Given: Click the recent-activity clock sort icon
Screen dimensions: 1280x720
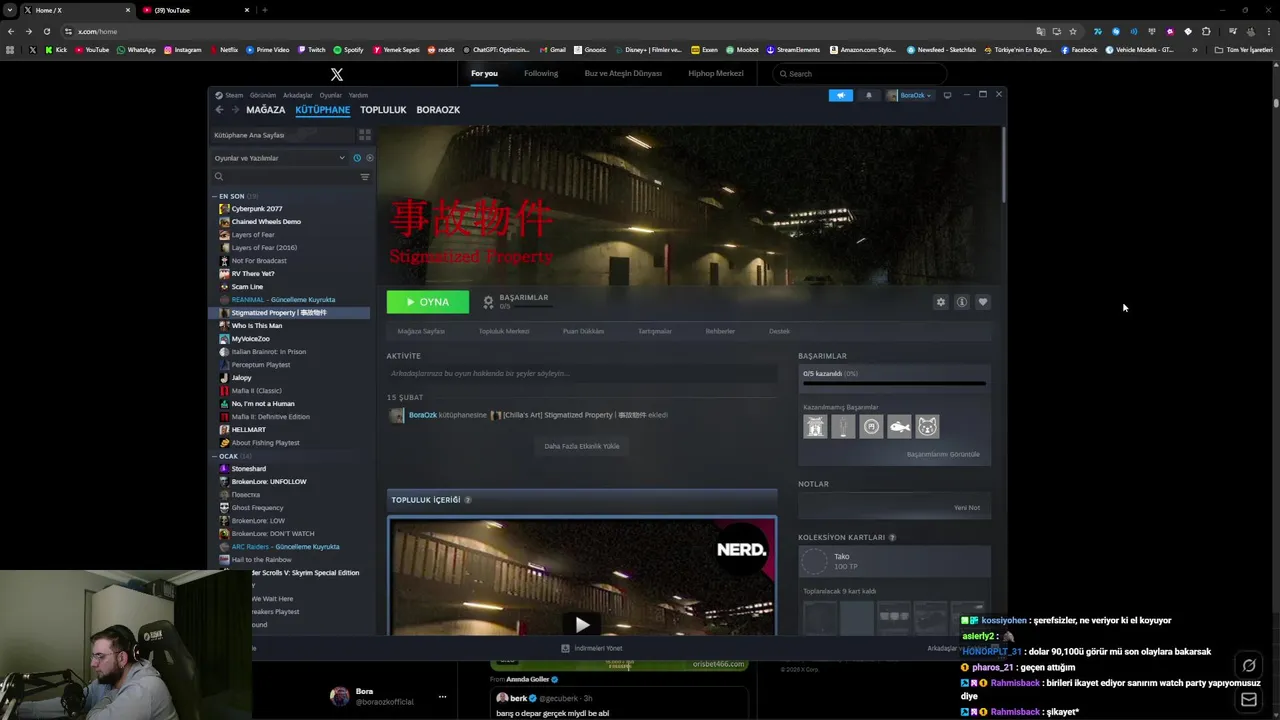Looking at the screenshot, I should 357,158.
